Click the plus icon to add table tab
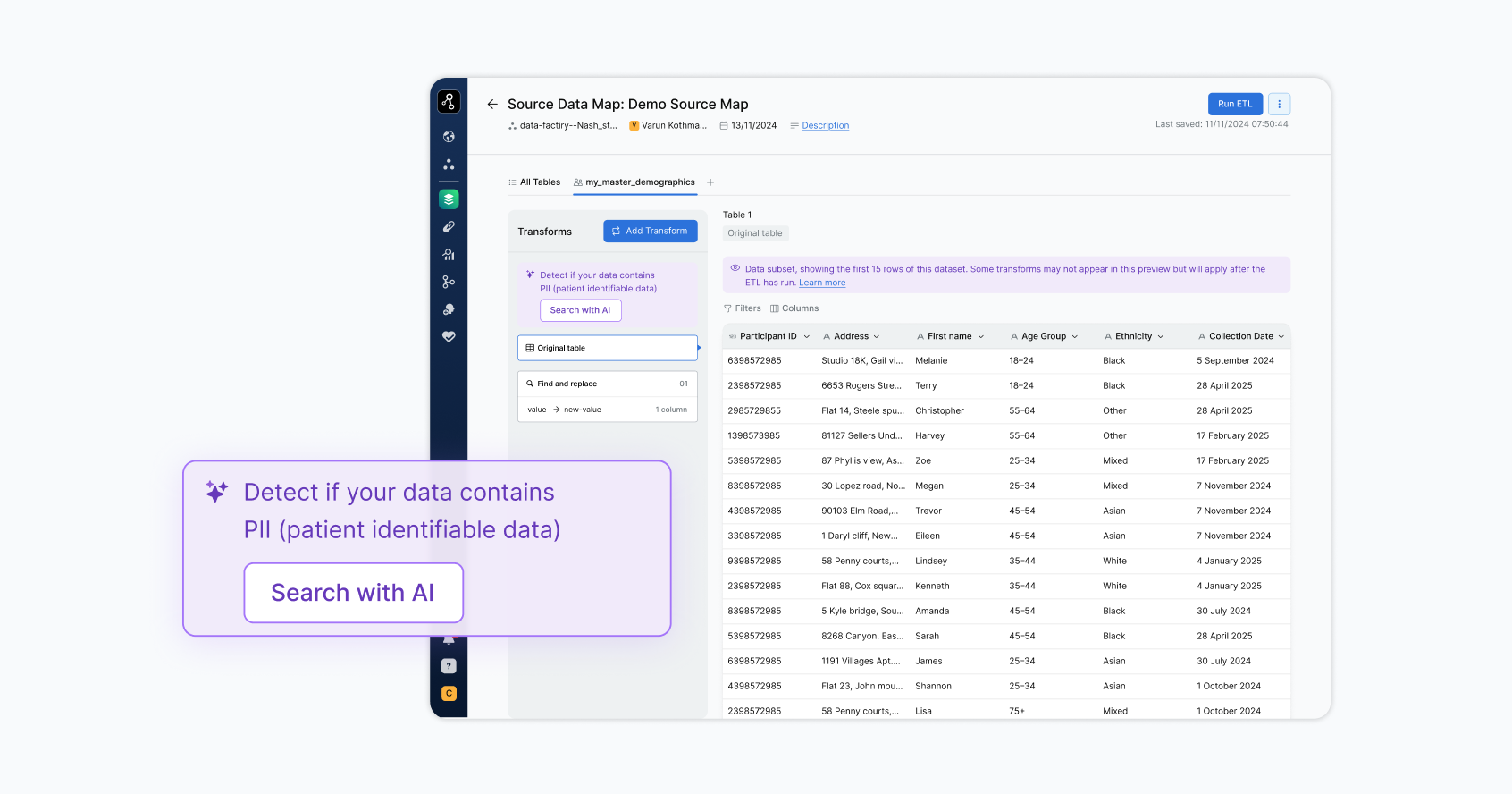Screen dimensions: 1512x794 click(710, 182)
